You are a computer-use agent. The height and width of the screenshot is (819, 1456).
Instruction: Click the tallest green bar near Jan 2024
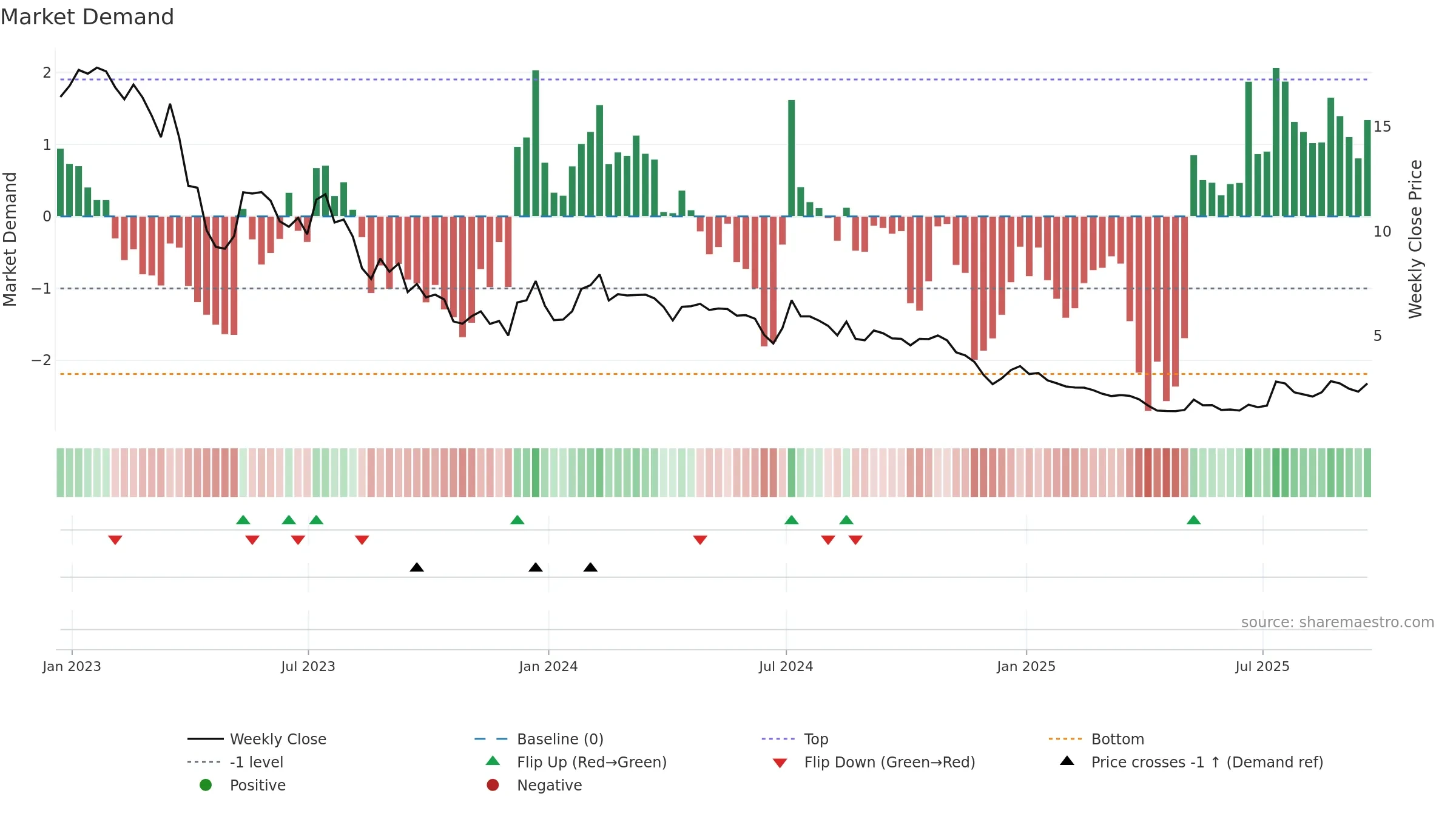coord(536,143)
